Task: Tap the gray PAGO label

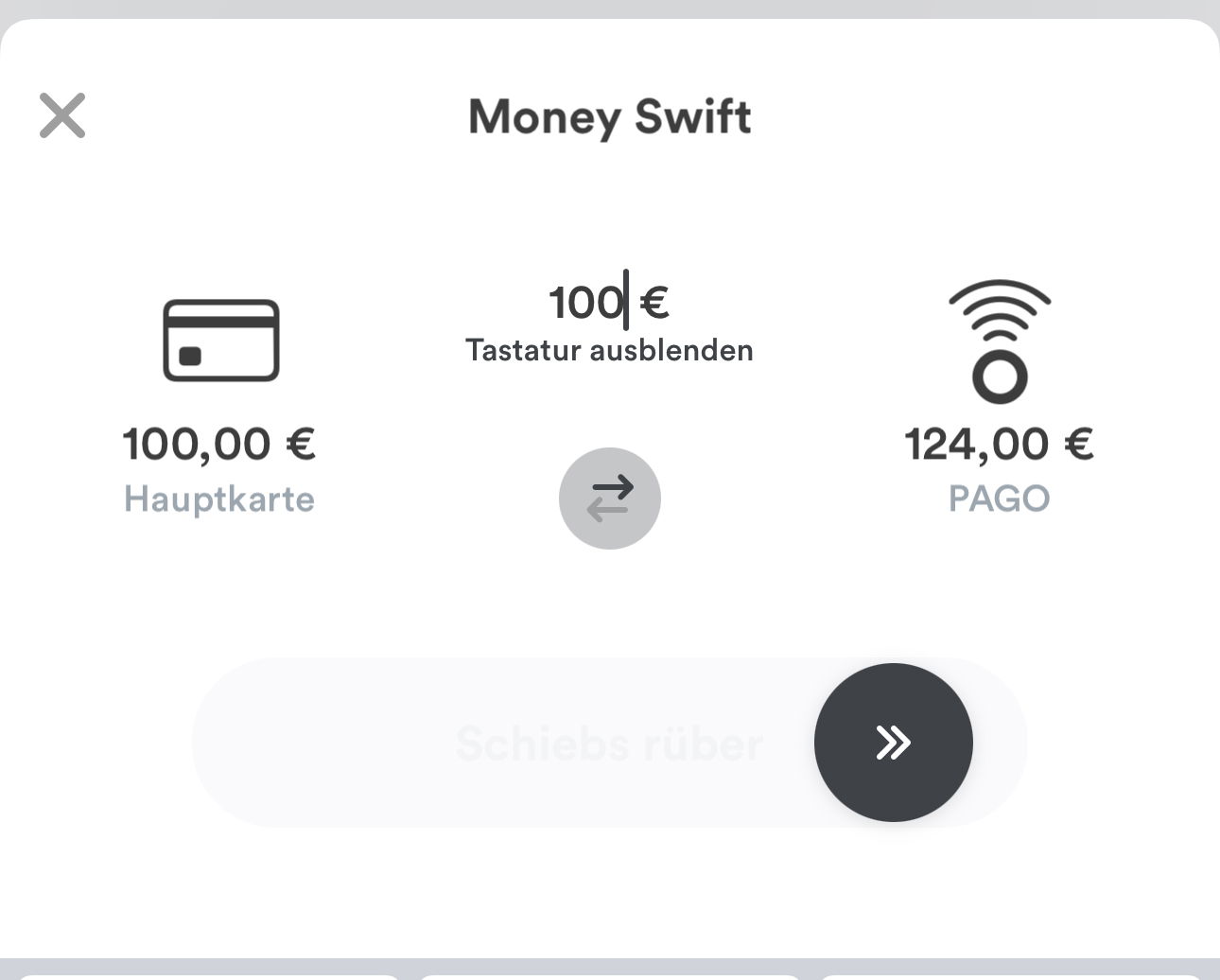Action: [1000, 499]
